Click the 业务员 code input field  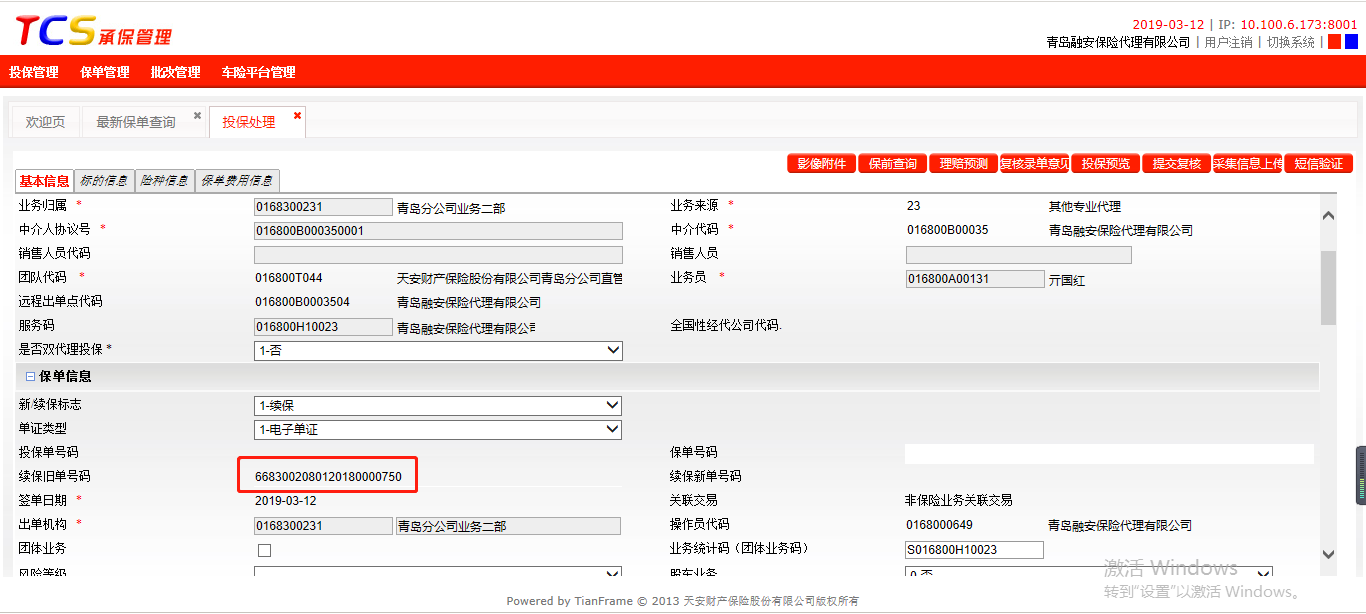(975, 279)
